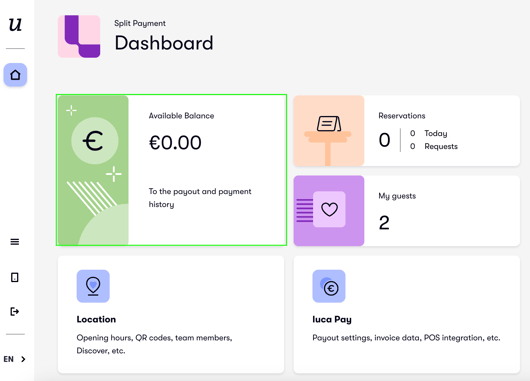
Task: Open the Reservations card
Action: pos(407,131)
